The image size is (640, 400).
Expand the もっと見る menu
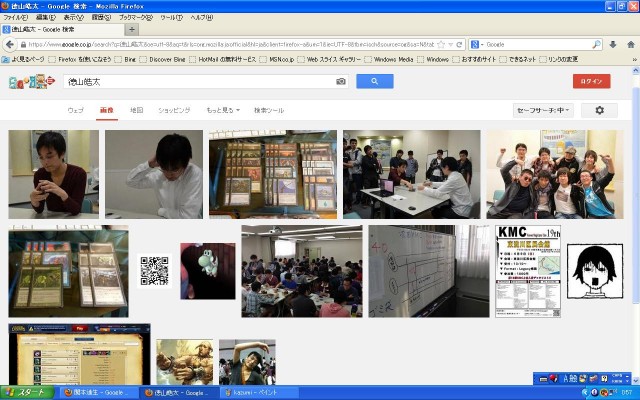point(223,110)
